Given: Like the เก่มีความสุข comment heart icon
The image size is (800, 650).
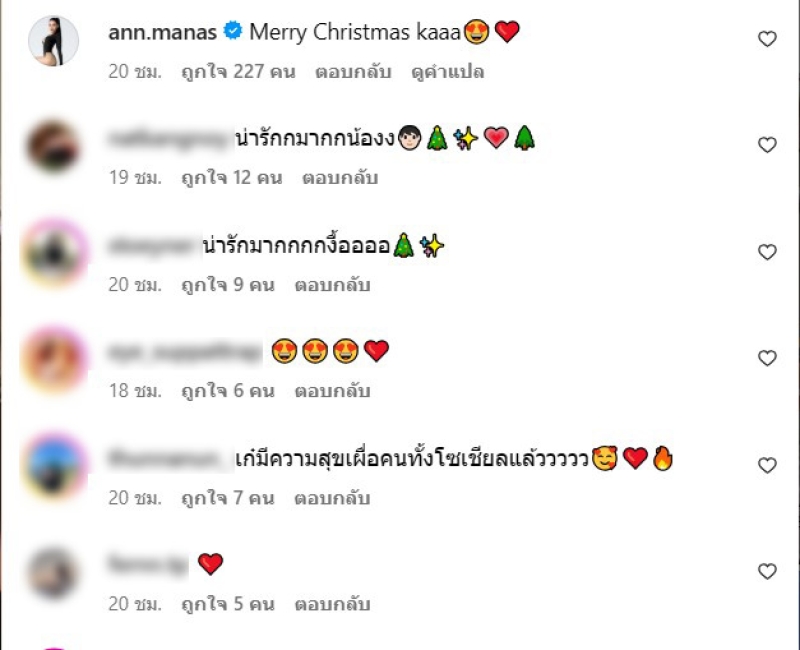Looking at the screenshot, I should click(x=767, y=465).
